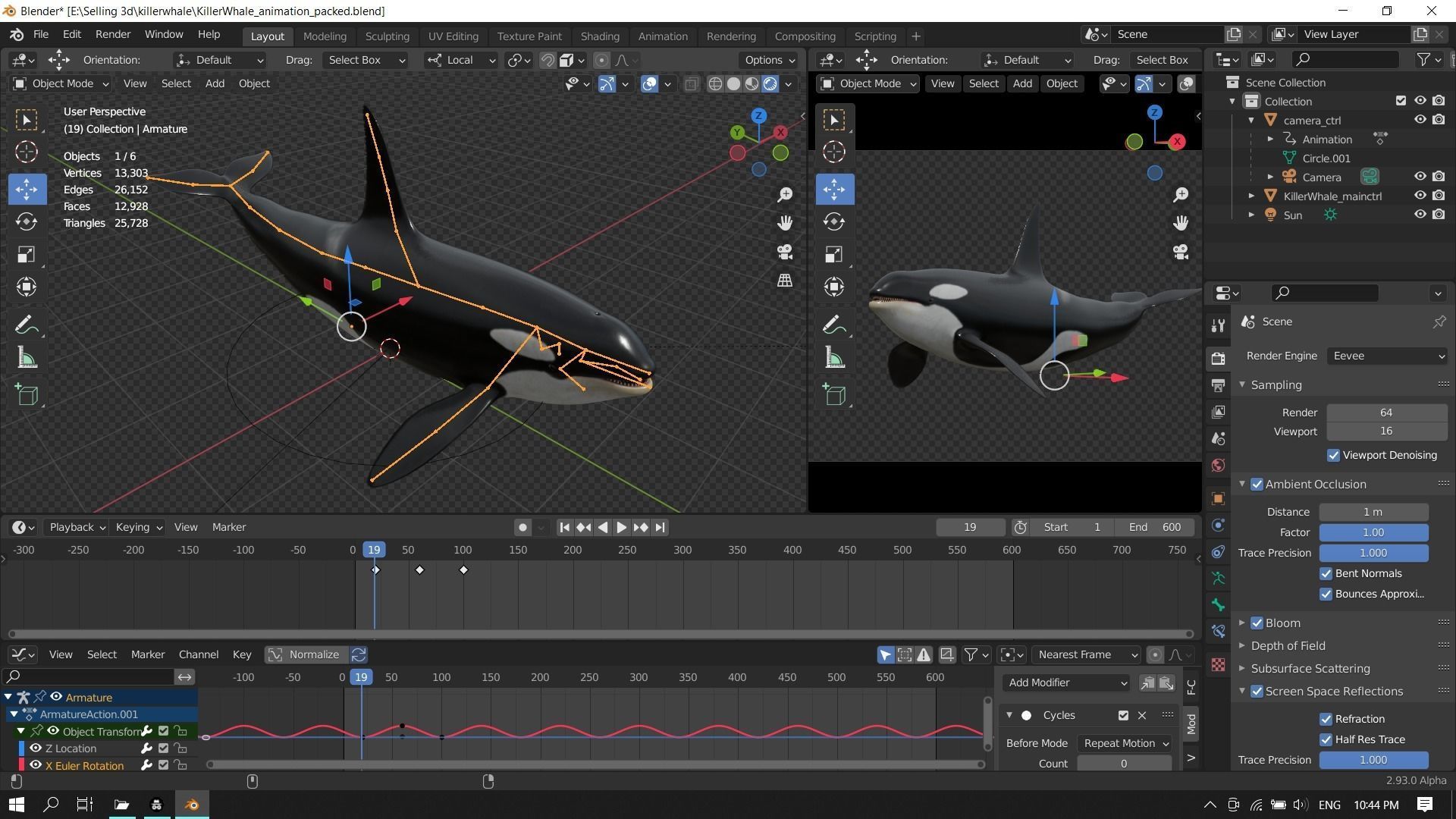Select the Scale tool in left viewport
The width and height of the screenshot is (1456, 819).
[27, 255]
